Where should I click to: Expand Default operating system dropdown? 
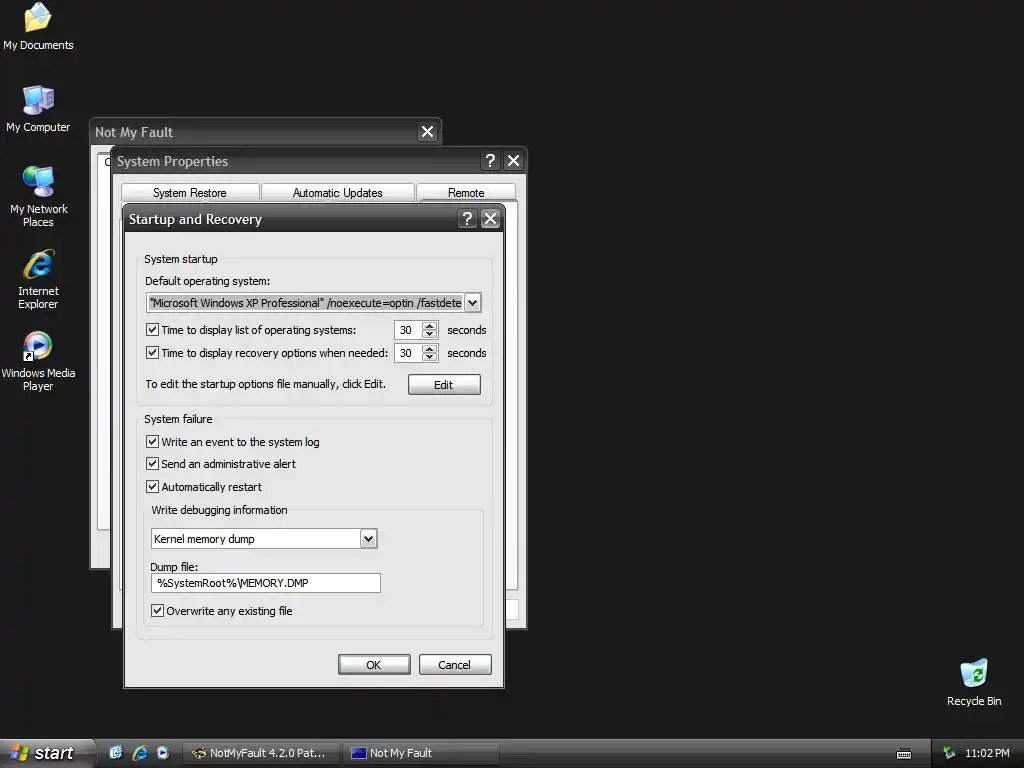473,303
